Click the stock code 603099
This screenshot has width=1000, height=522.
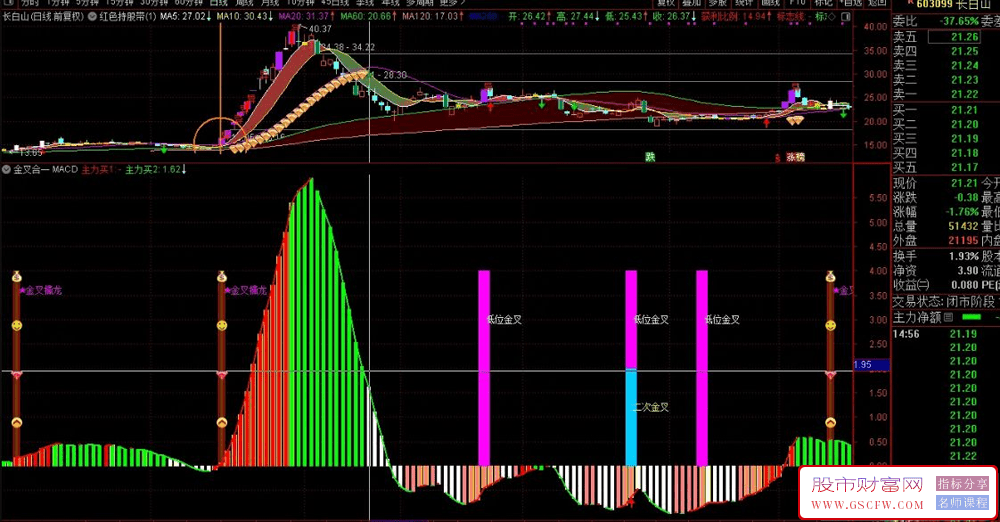click(935, 4)
